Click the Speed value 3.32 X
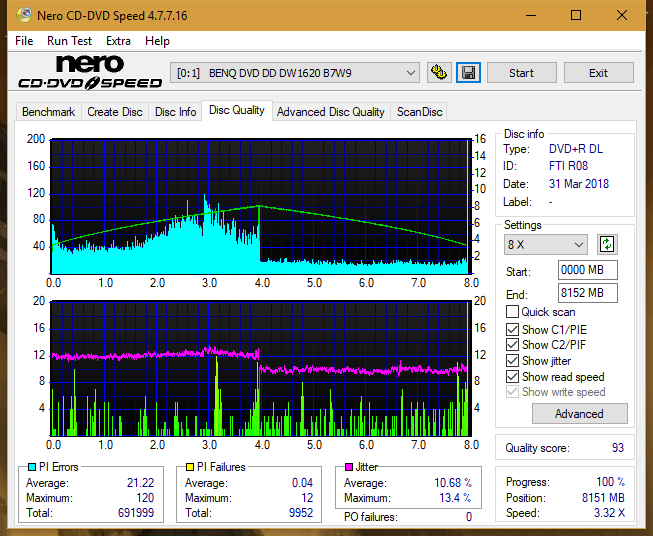653x536 pixels. [609, 513]
